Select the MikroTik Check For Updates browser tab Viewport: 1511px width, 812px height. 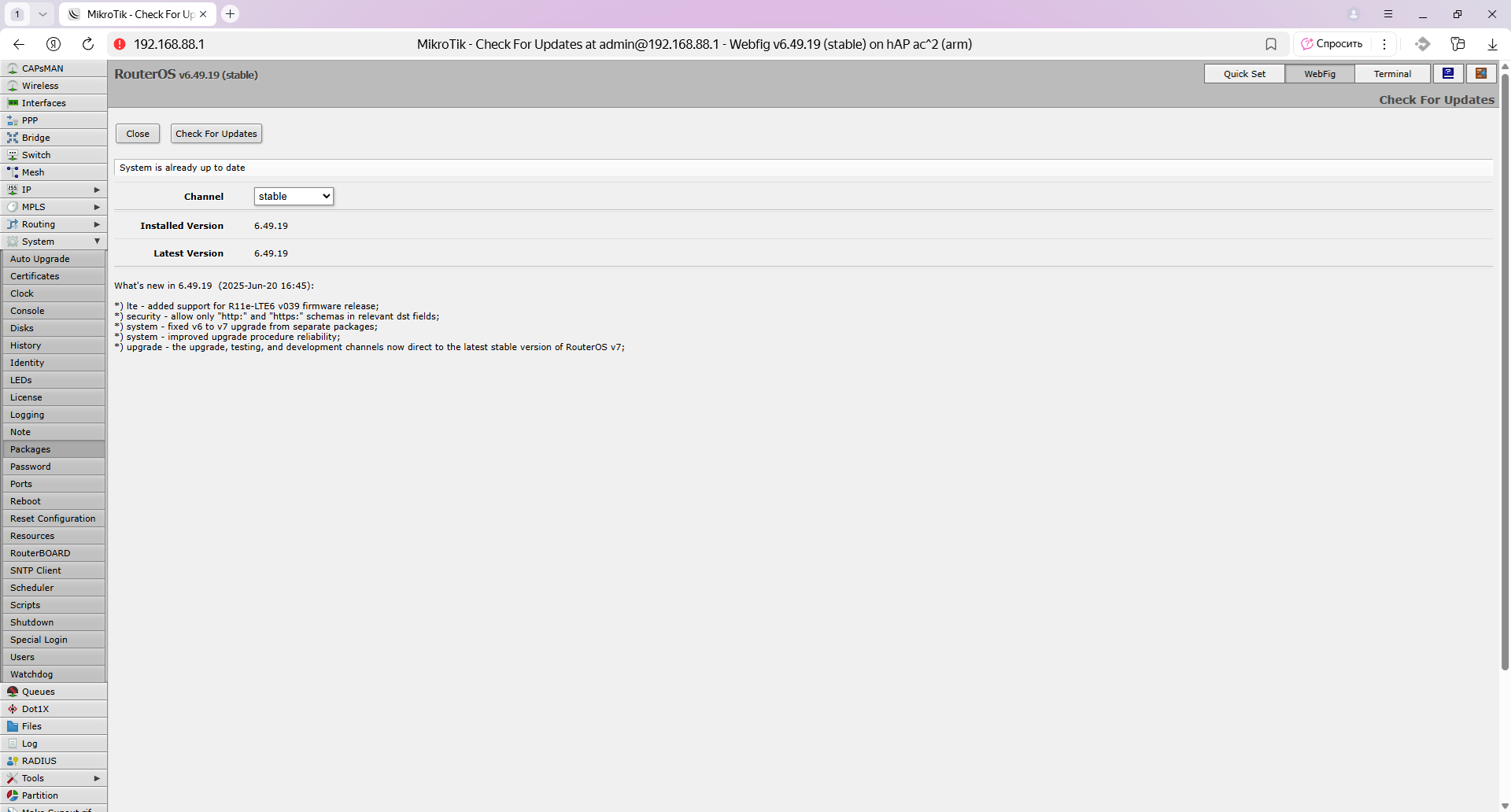tap(137, 14)
